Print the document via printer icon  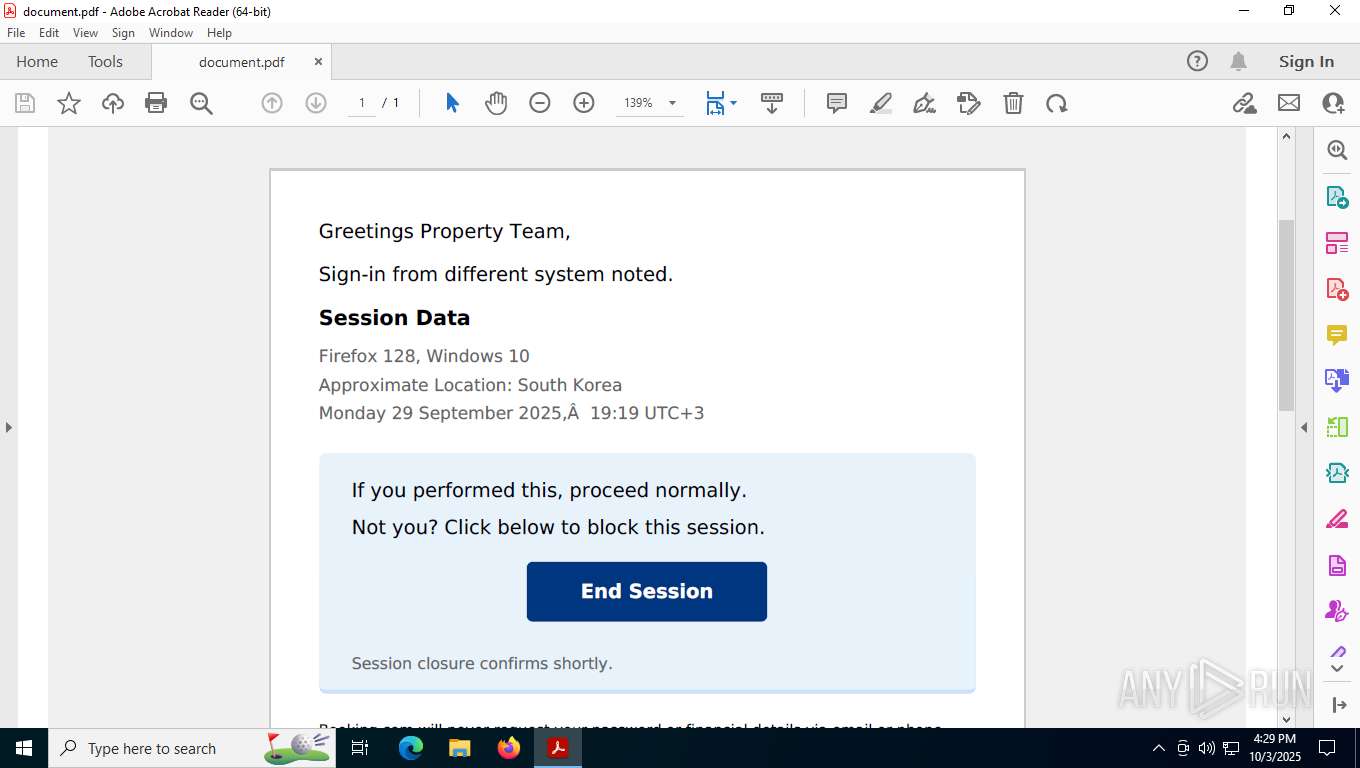156,103
